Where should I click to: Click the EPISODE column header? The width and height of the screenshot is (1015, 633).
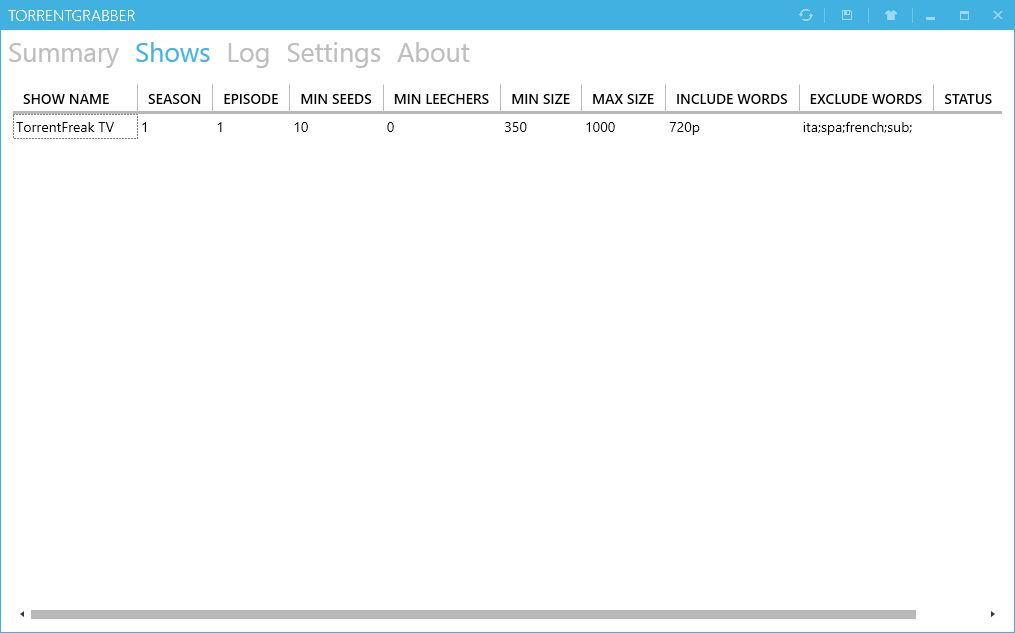click(251, 98)
